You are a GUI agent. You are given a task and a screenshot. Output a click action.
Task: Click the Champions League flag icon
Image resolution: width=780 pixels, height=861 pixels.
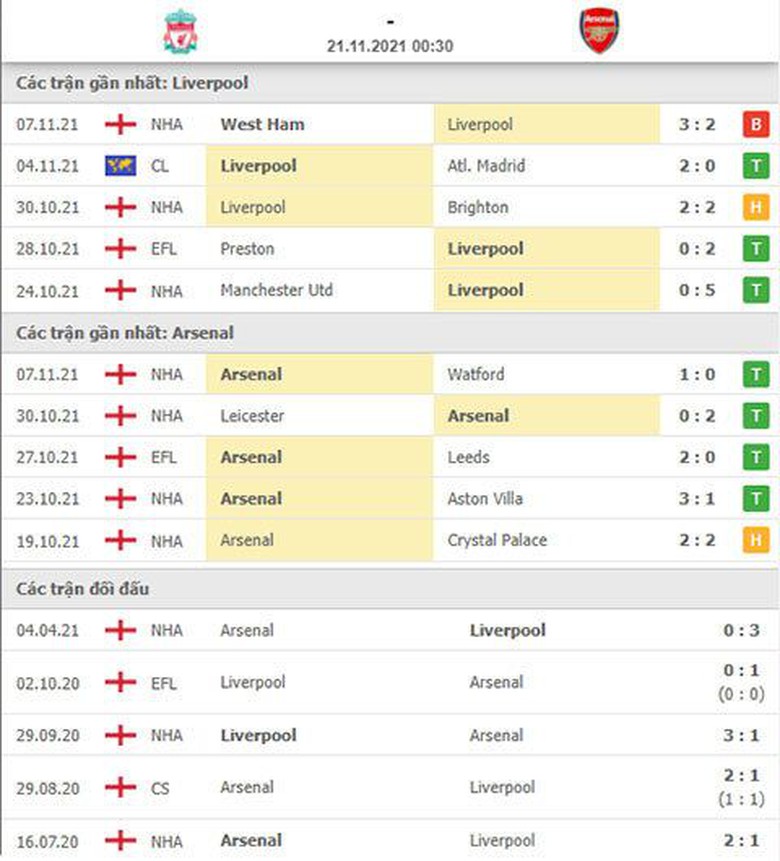coord(120,166)
